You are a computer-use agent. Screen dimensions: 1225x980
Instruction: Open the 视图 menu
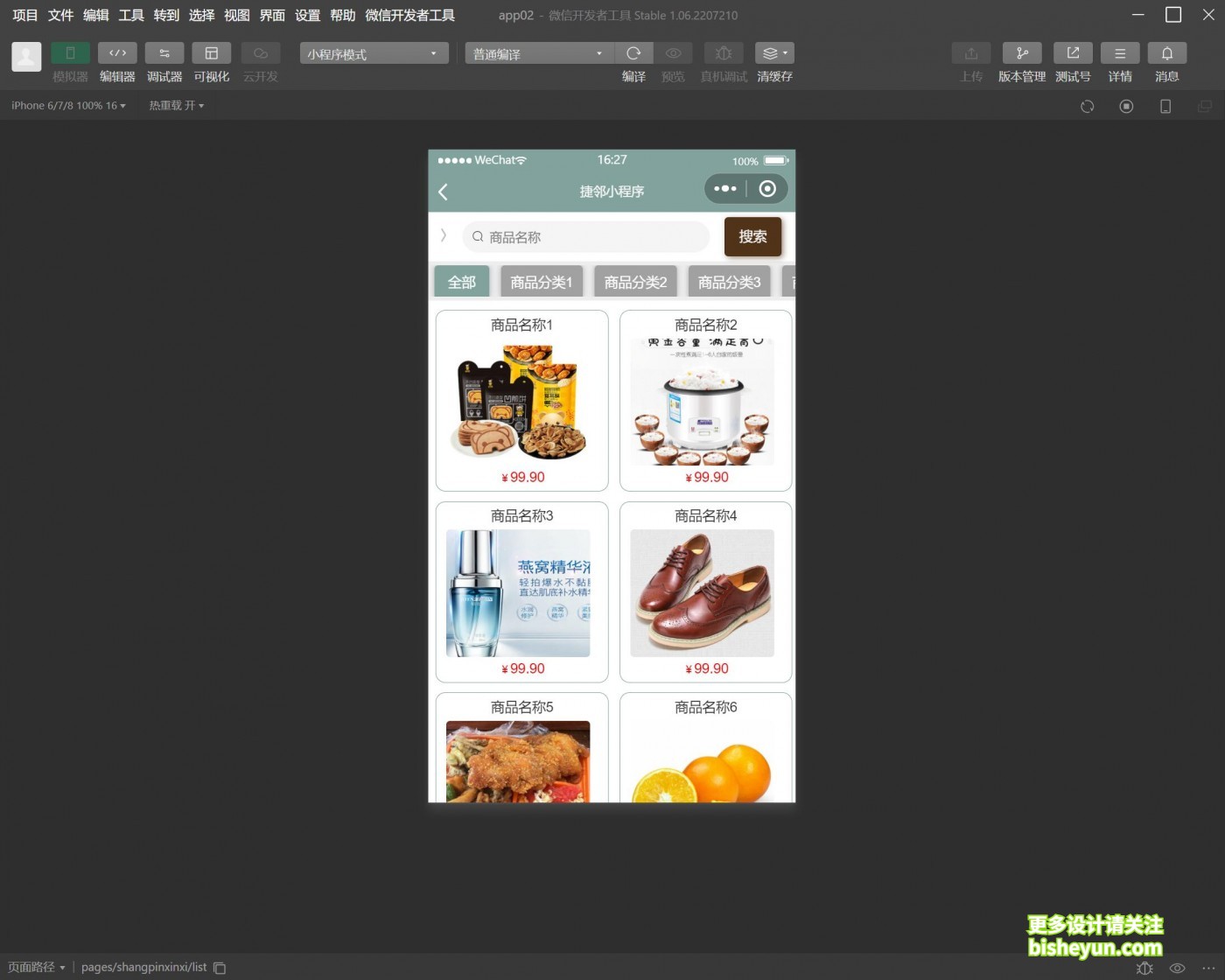(237, 15)
